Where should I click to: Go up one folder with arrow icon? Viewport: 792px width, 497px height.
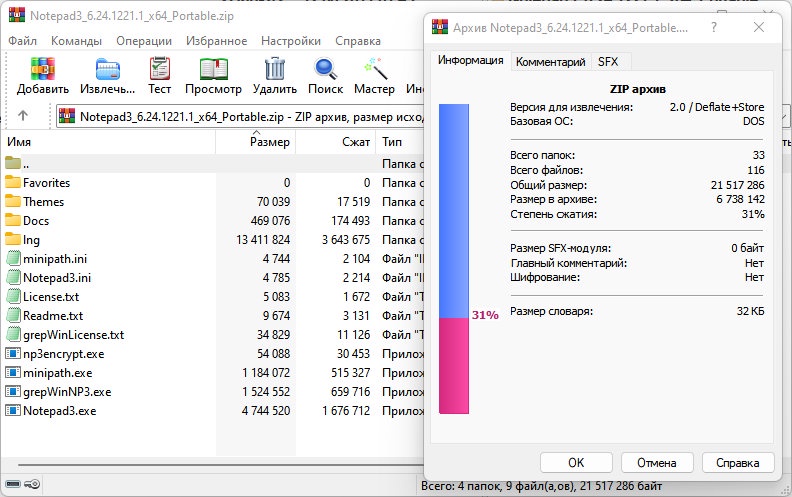point(24,116)
